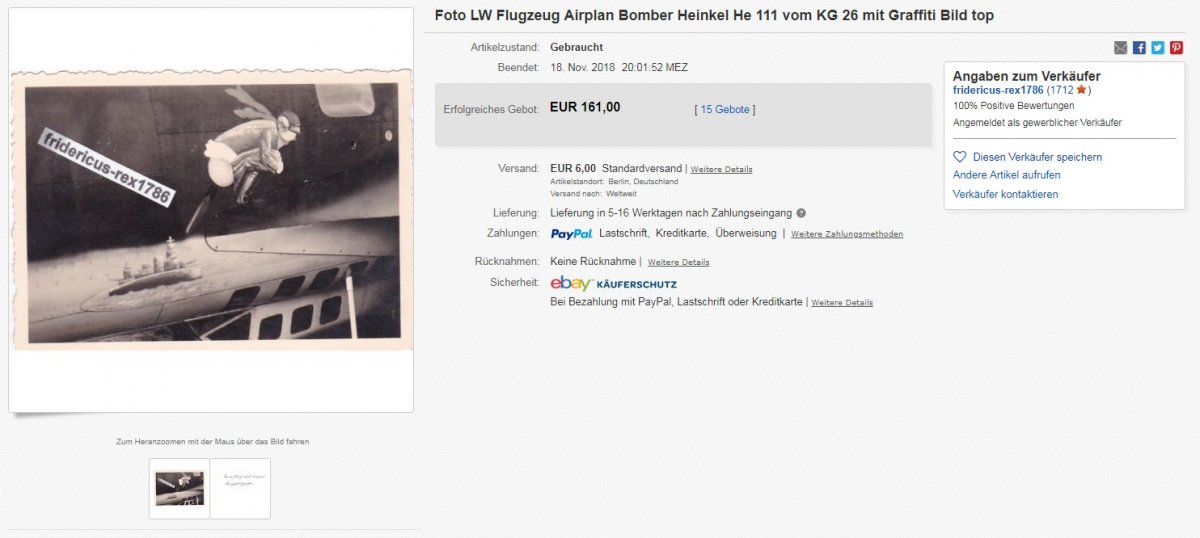Viewport: 1200px width, 538px height.
Task: Click the heart icon to save seller
Action: point(960,157)
